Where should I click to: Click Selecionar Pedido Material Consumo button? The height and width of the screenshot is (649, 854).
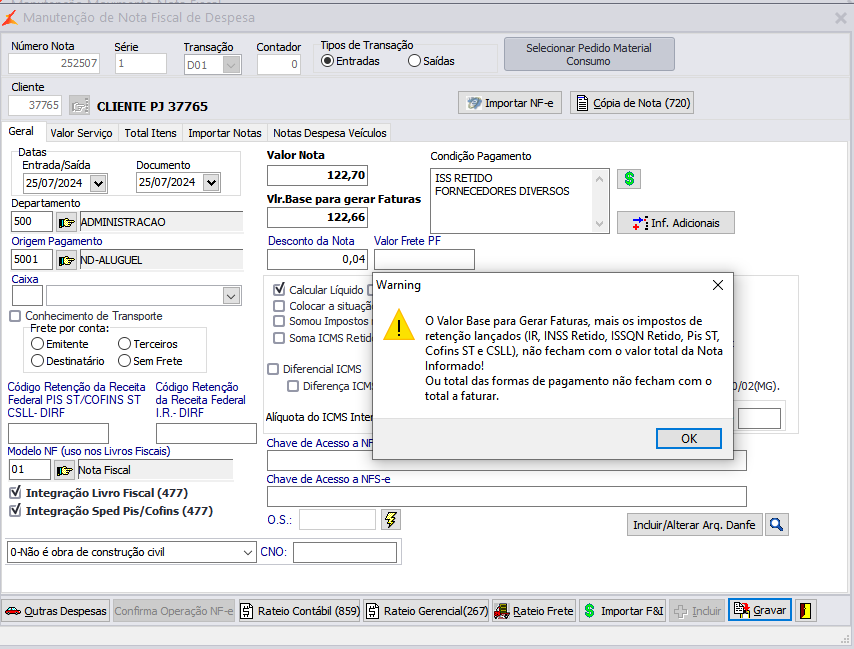pyautogui.click(x=589, y=54)
